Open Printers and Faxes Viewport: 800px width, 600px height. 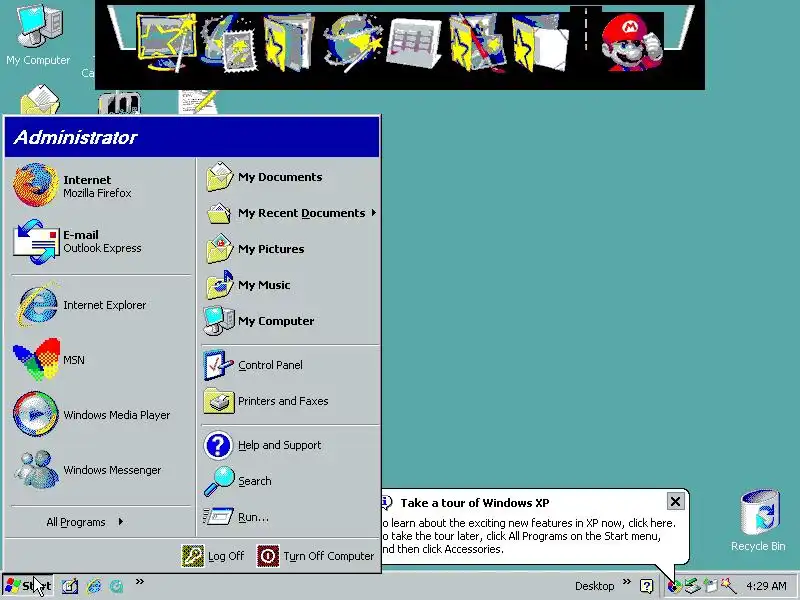point(291,401)
